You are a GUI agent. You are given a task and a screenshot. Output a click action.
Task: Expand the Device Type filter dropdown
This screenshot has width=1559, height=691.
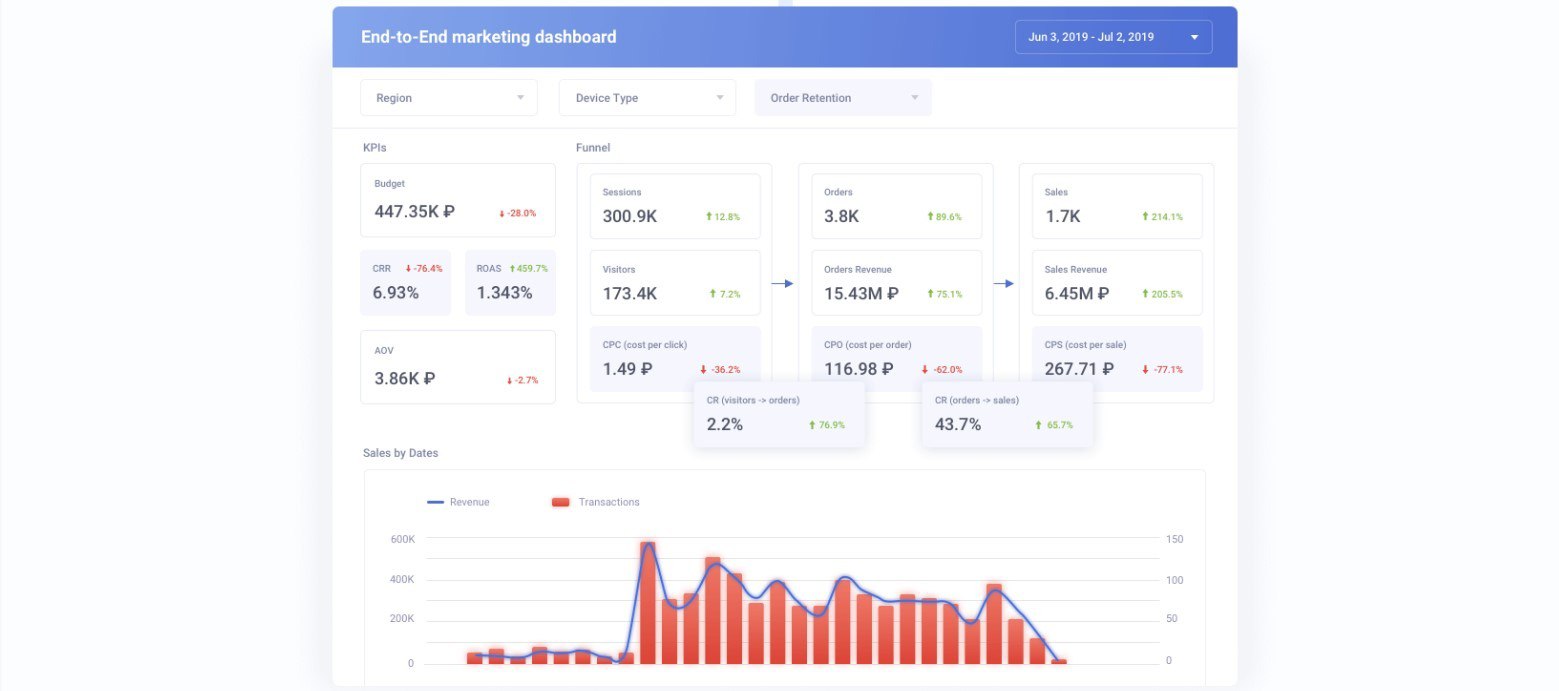[x=647, y=98]
